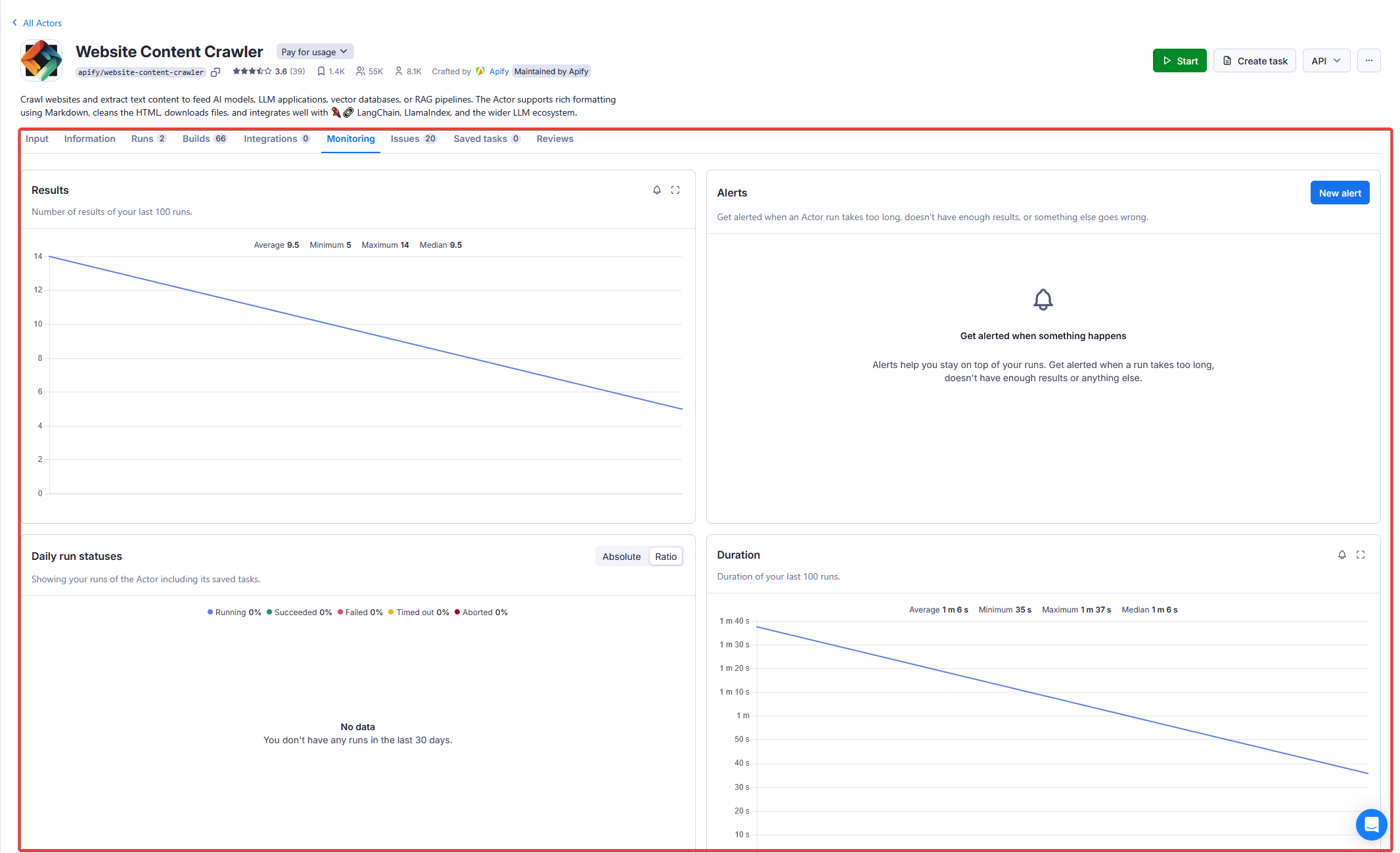Expand the Duration chart to fullscreen
The height and width of the screenshot is (853, 1400).
pos(1360,555)
